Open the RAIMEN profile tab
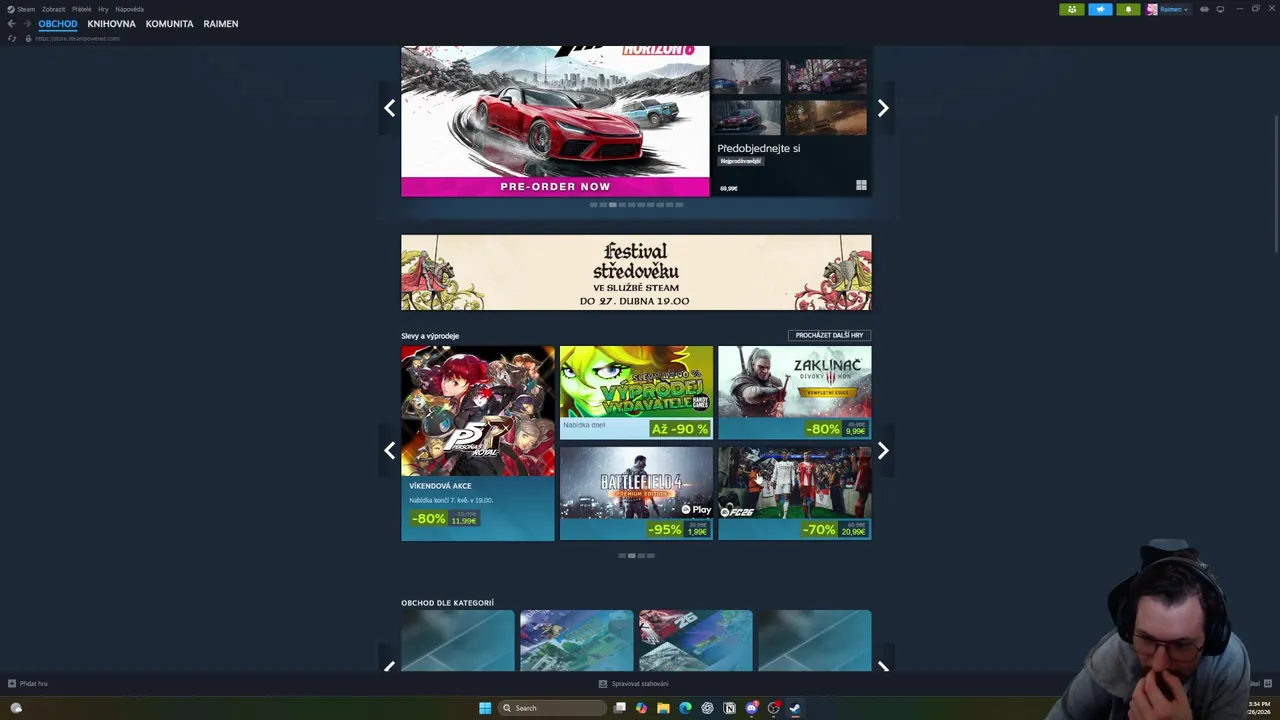1280x720 pixels. [220, 24]
